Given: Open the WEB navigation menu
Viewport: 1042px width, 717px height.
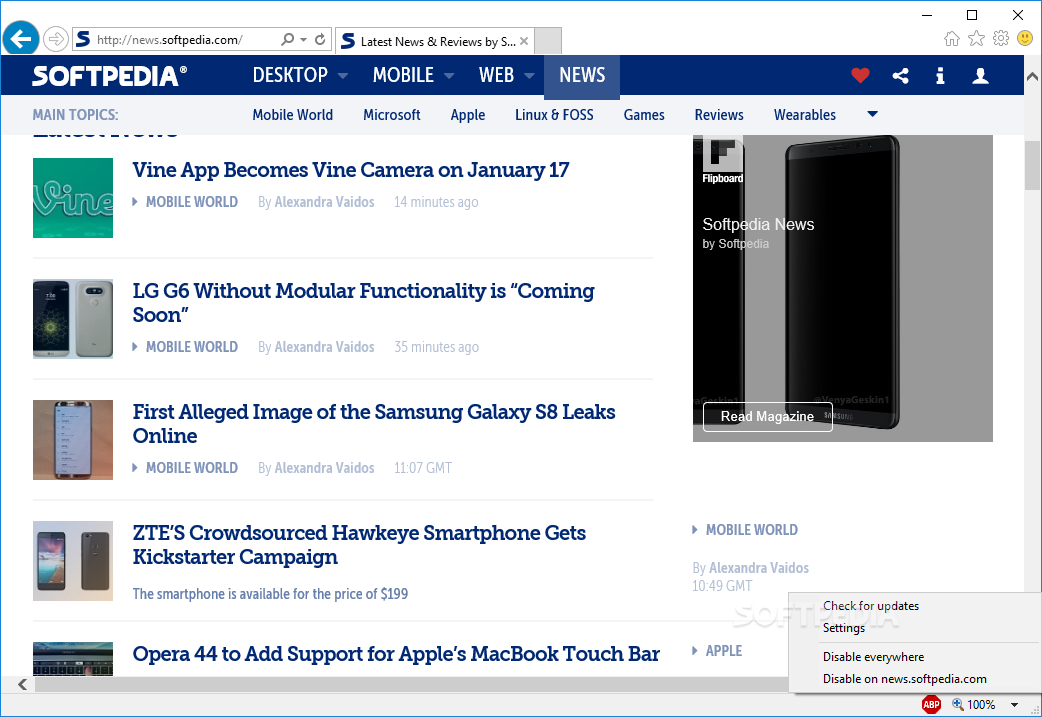Looking at the screenshot, I should [496, 75].
